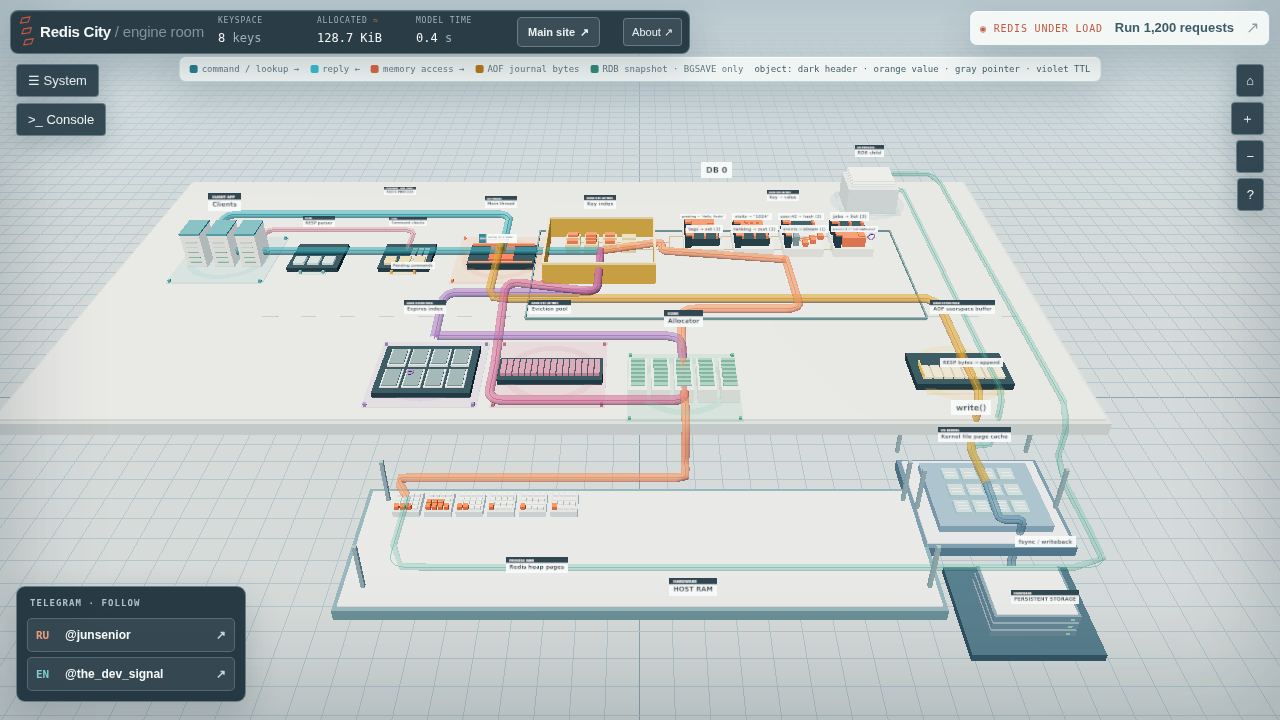Click the "Eviction pool" label

click(x=549, y=309)
